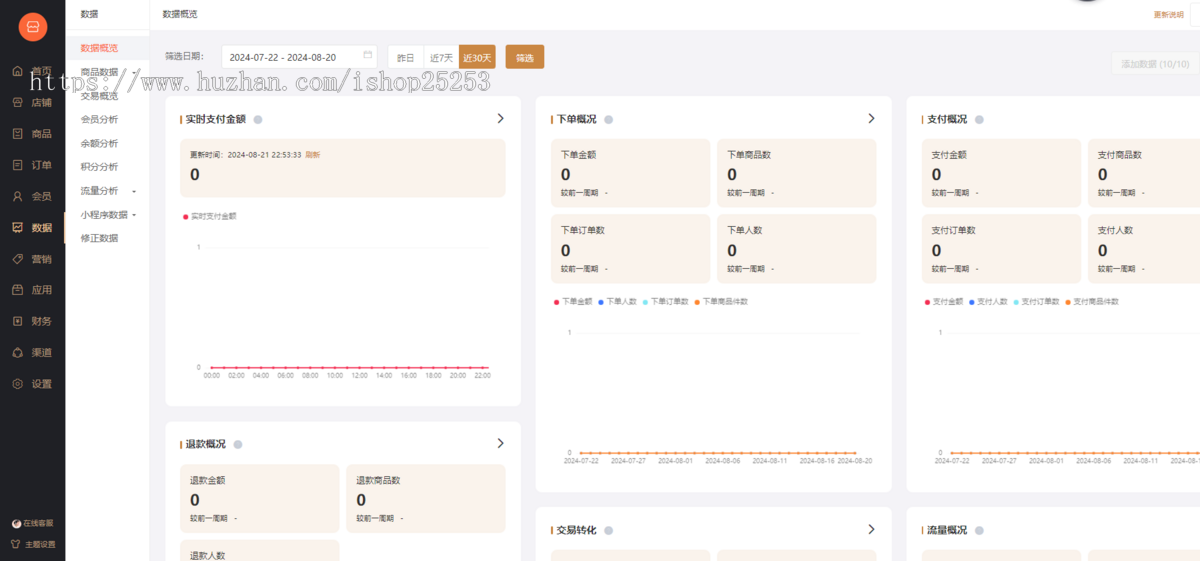The width and height of the screenshot is (1200, 561).
Task: Click the 下单金额 metric tile
Action: [630, 173]
